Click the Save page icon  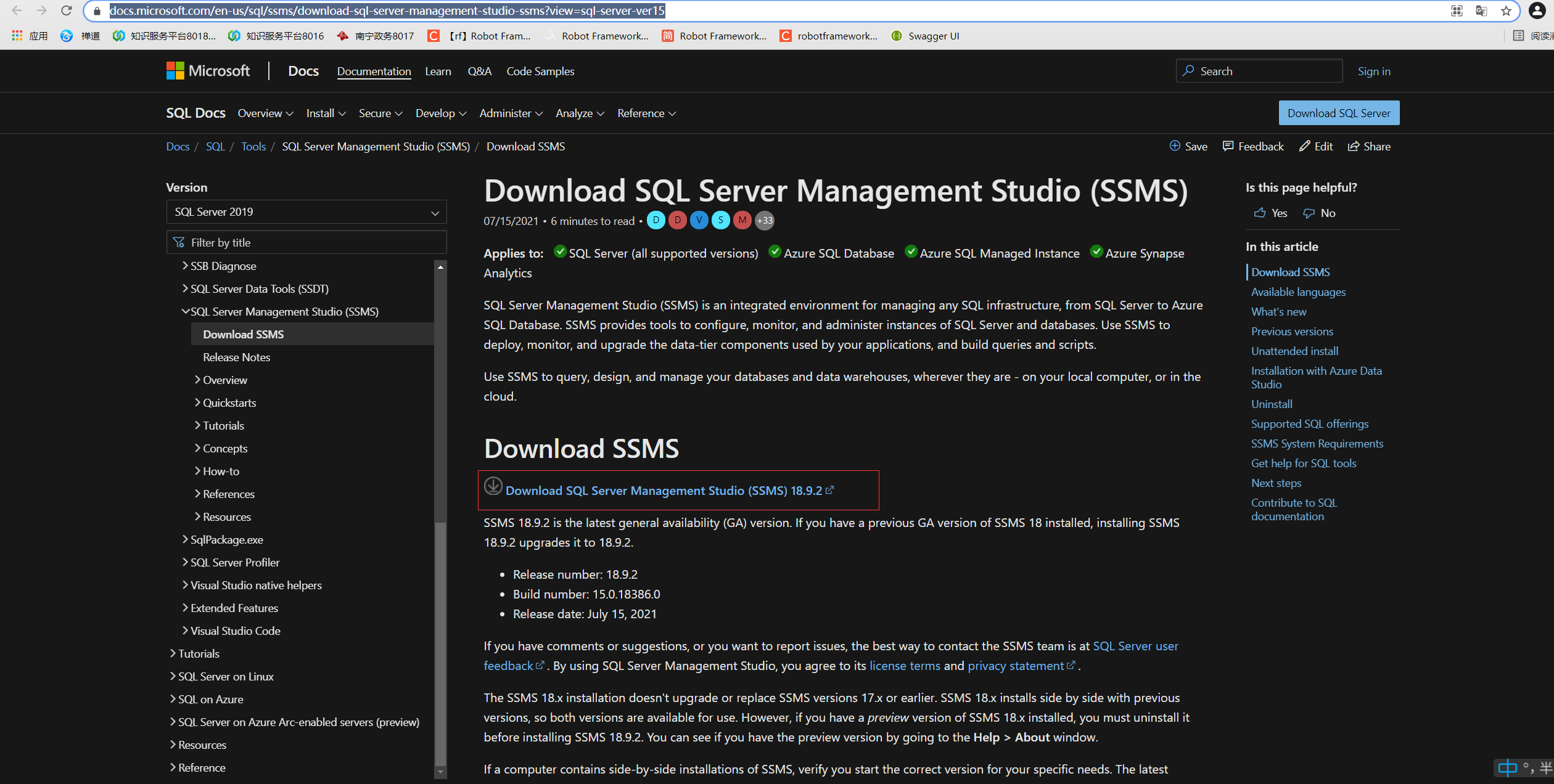point(1175,146)
